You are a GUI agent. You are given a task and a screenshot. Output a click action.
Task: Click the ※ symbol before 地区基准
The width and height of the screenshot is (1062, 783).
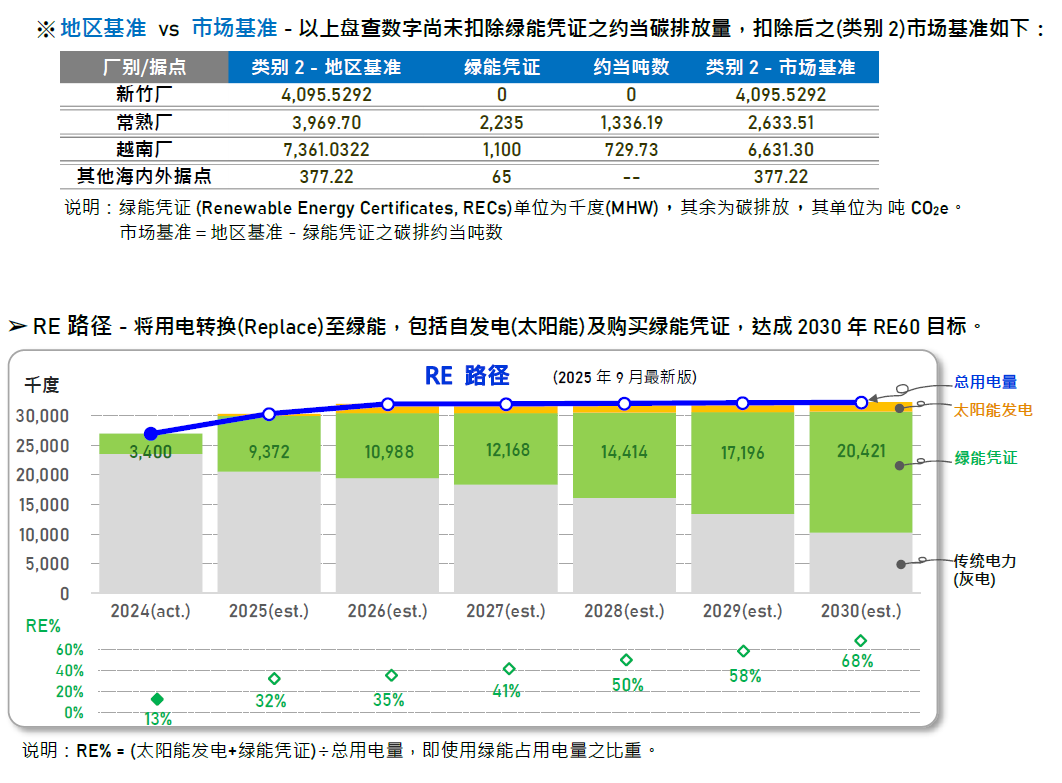[x=45, y=29]
